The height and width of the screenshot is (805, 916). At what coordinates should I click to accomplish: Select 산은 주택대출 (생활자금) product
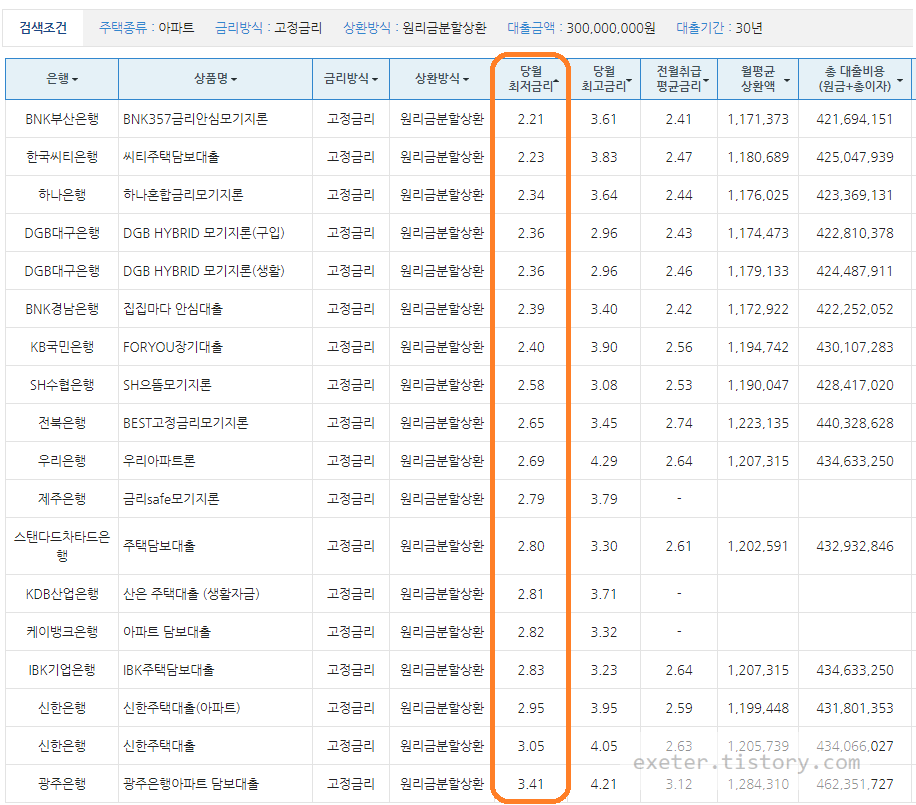click(x=191, y=594)
